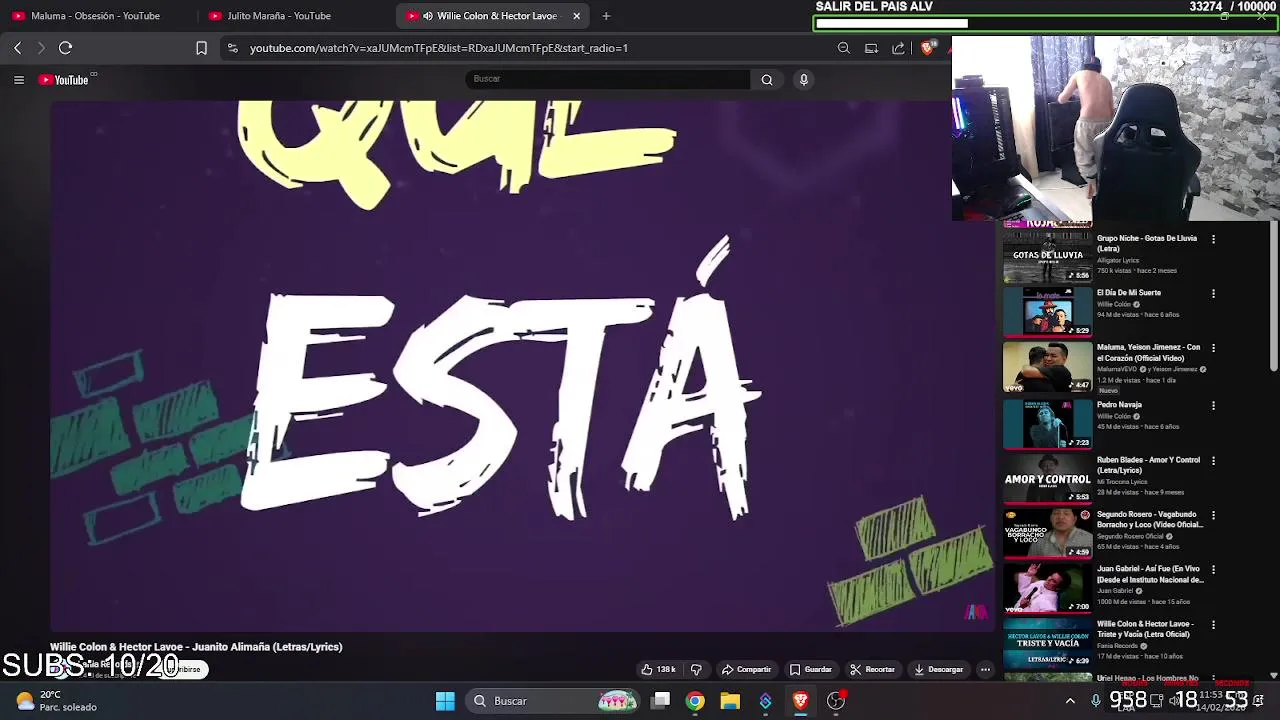Go back using the browser back arrow
This screenshot has height=720, width=1280.
click(17, 48)
